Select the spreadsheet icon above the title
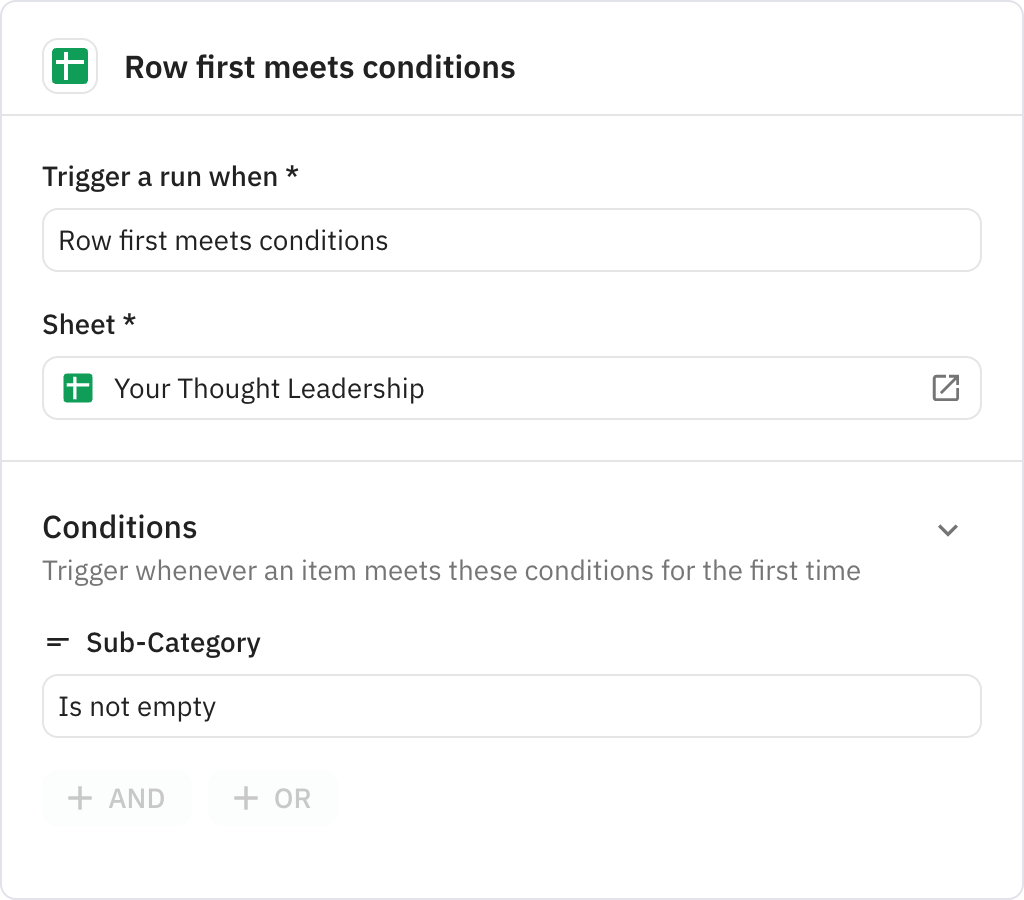 (x=70, y=66)
